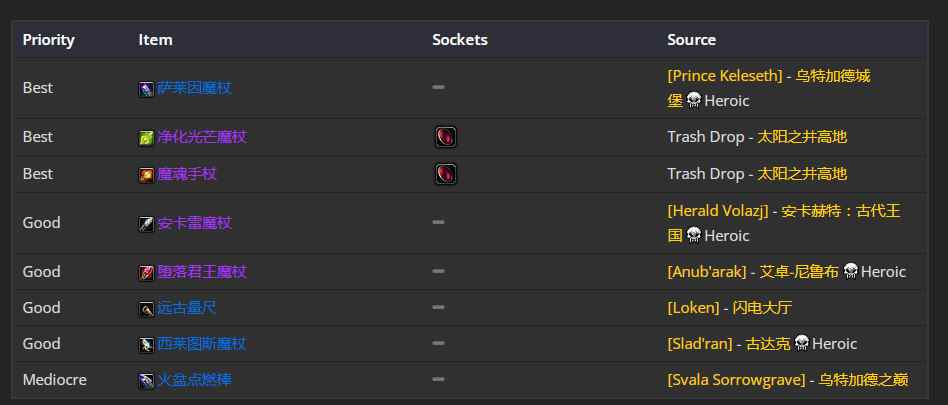948x405 pixels.
Task: Click the red gem socket for 魔魂手杖
Action: 446,174
